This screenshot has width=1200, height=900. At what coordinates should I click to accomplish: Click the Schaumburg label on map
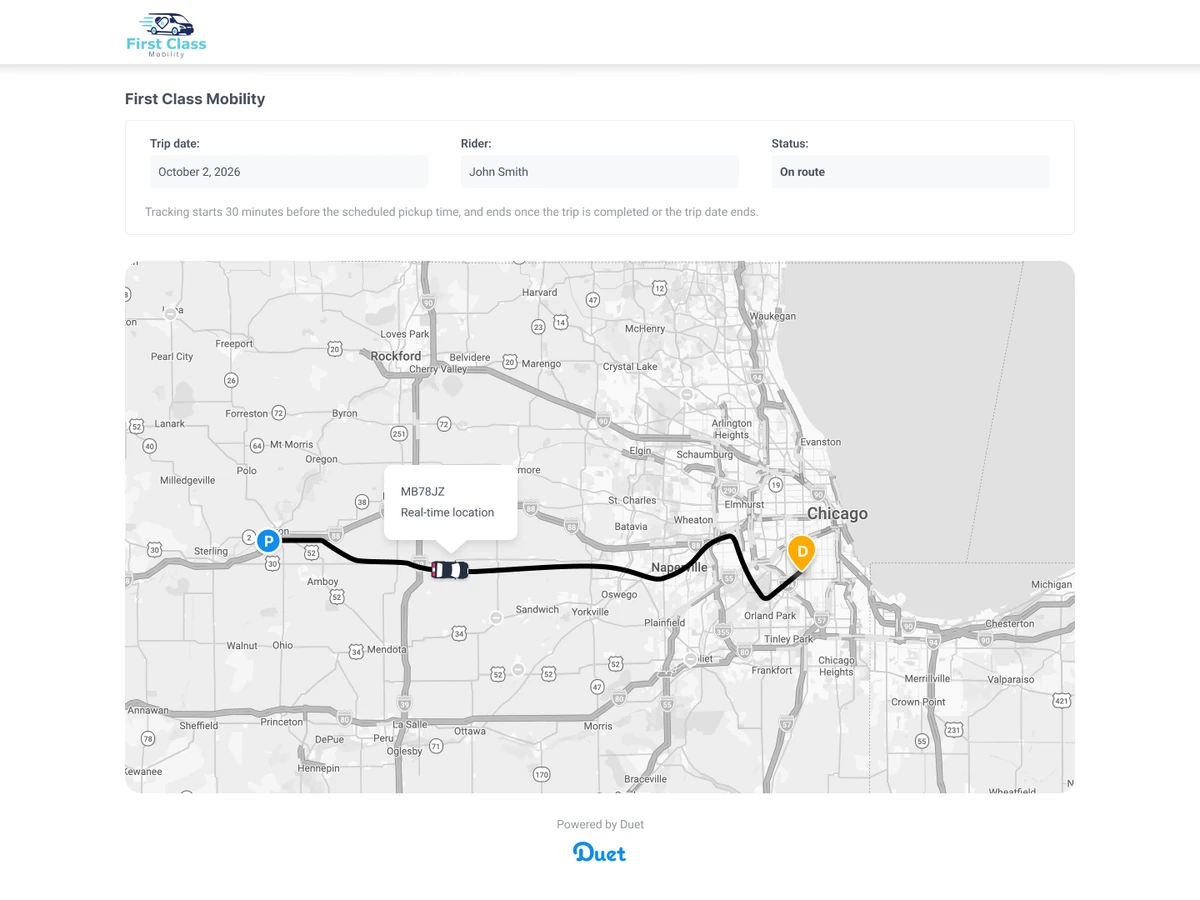(705, 454)
